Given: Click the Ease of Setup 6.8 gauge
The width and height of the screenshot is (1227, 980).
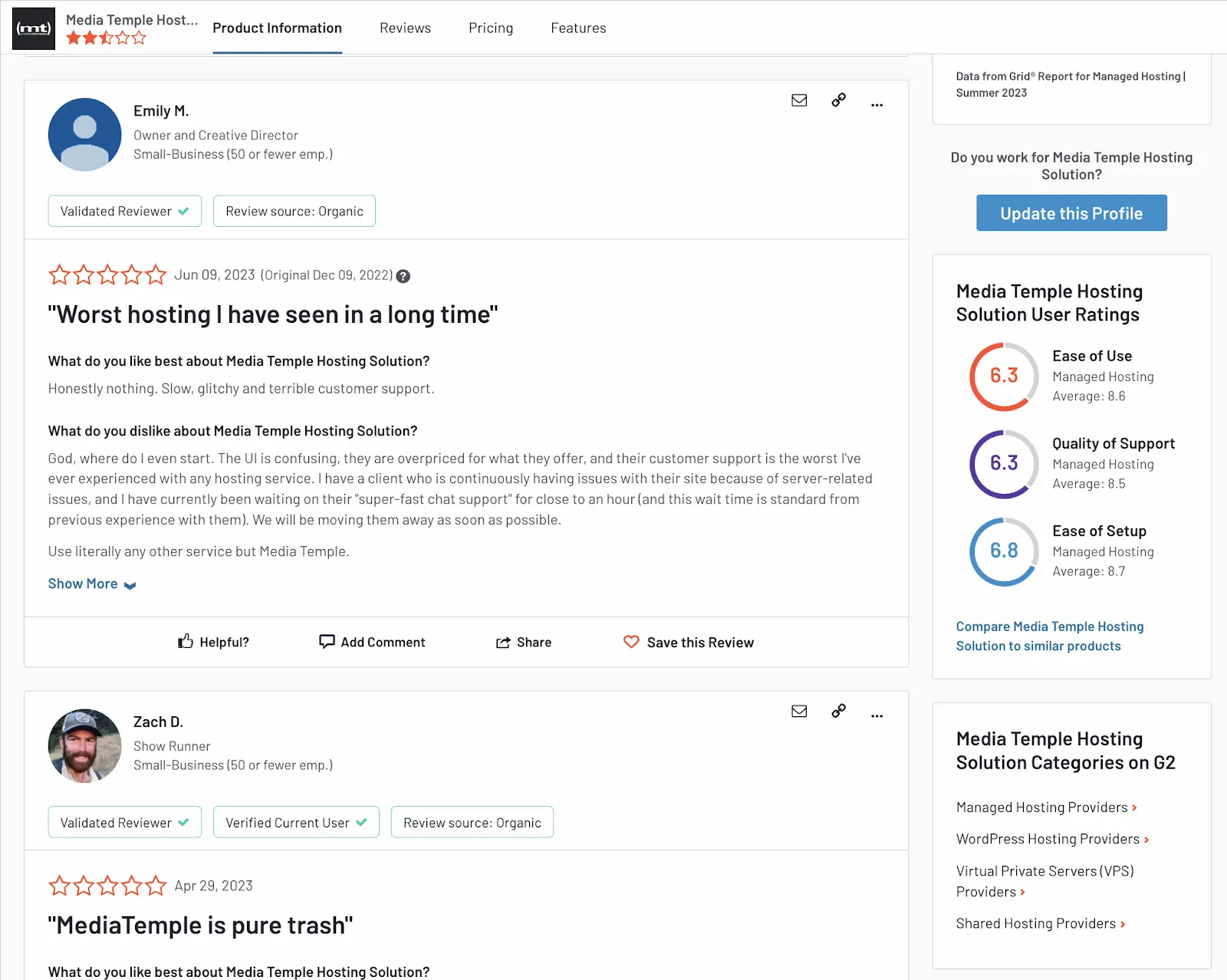Looking at the screenshot, I should [x=1004, y=551].
